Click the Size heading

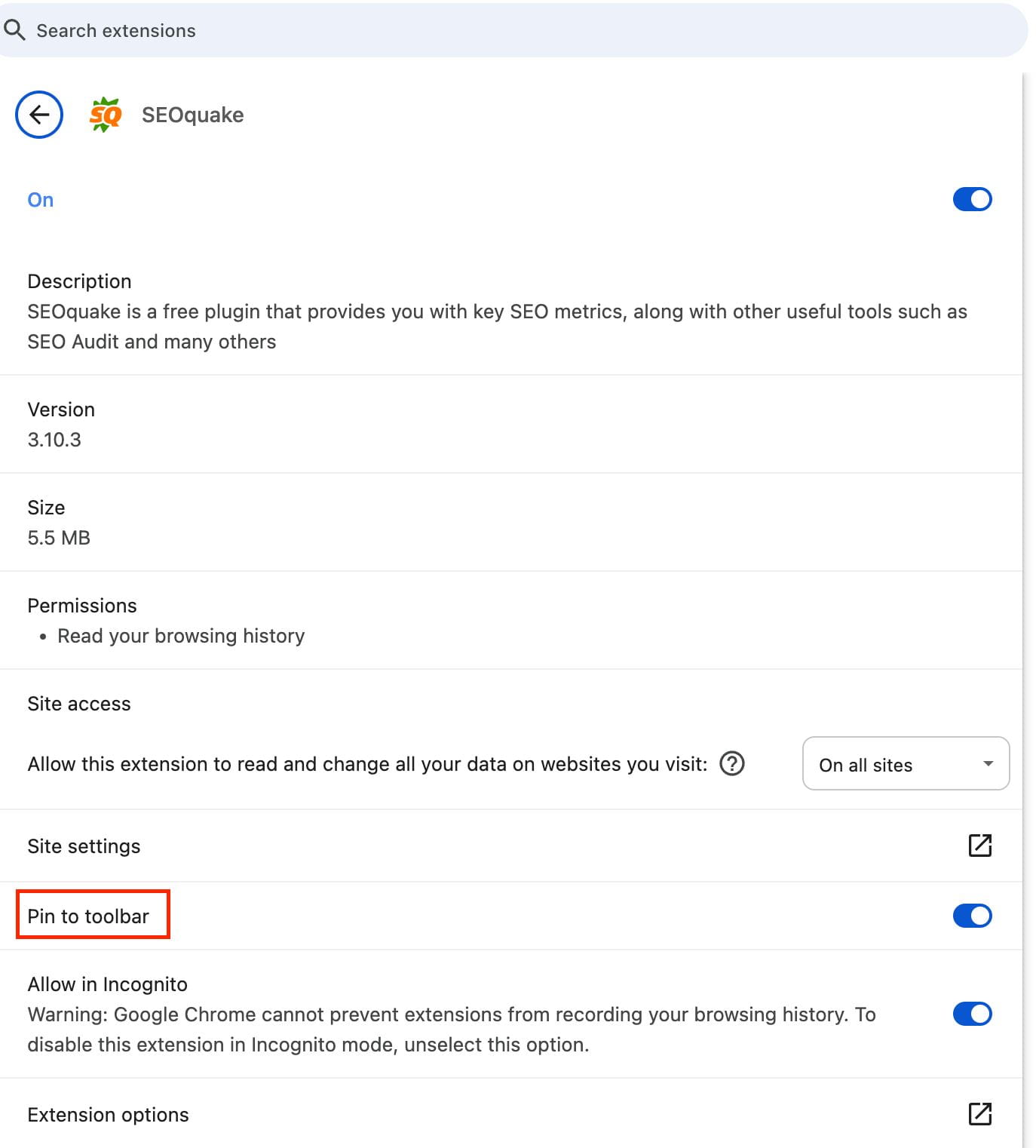point(46,508)
